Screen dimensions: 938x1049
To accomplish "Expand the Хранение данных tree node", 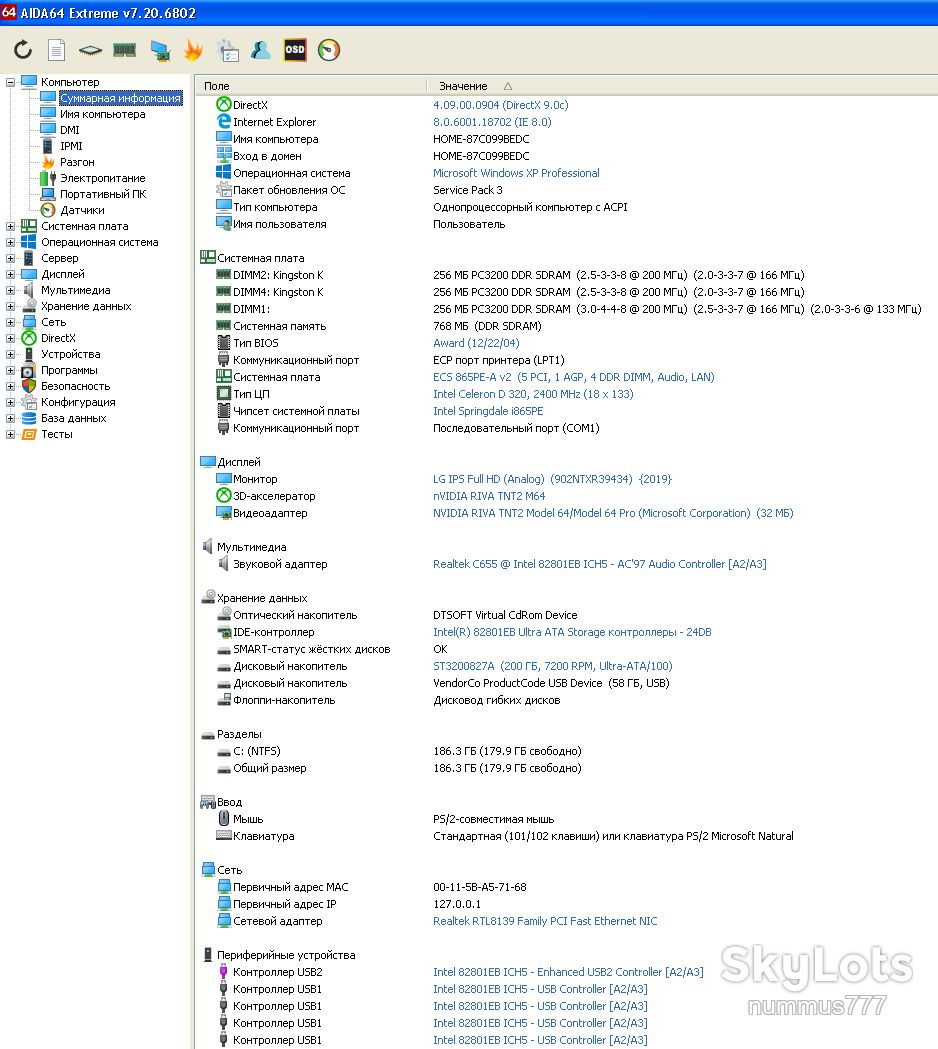I will 10,306.
